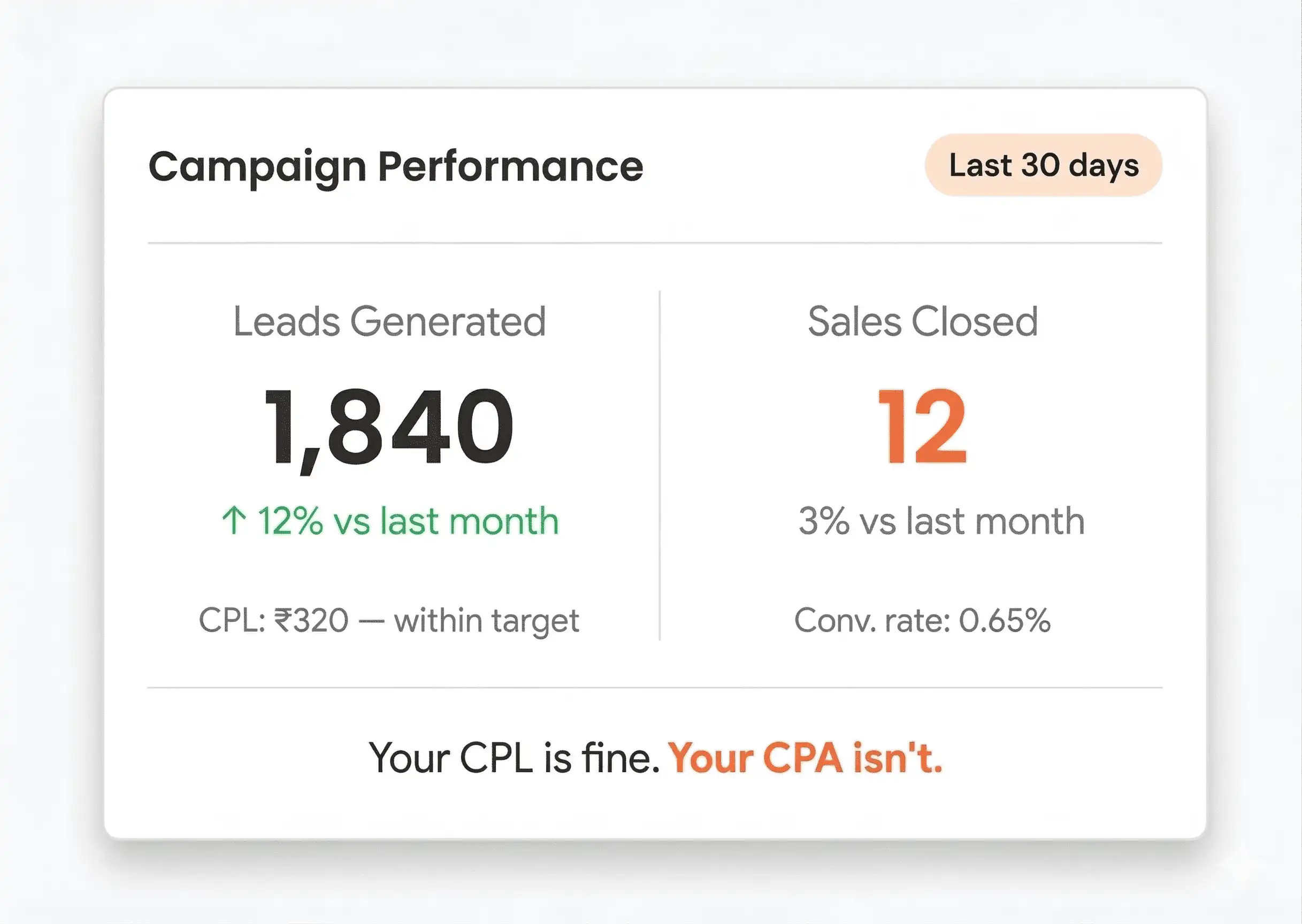Screen dimensions: 1302x924
Task: Click the Your CPL is fine text
Action: (514, 758)
